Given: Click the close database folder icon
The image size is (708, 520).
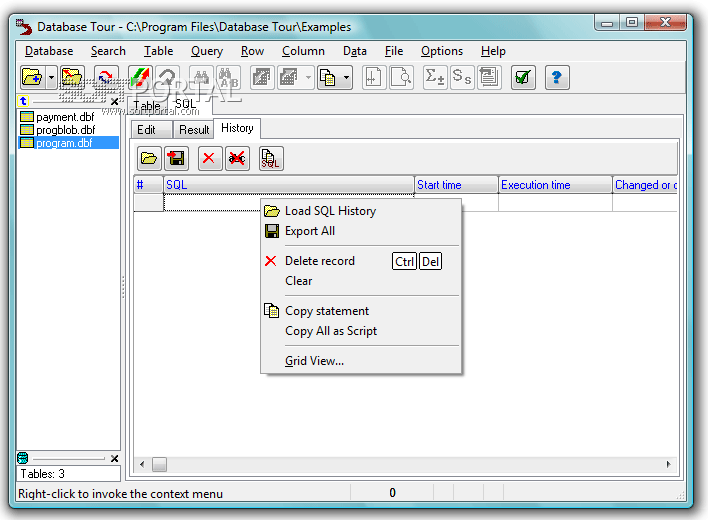Looking at the screenshot, I should click(x=72, y=78).
